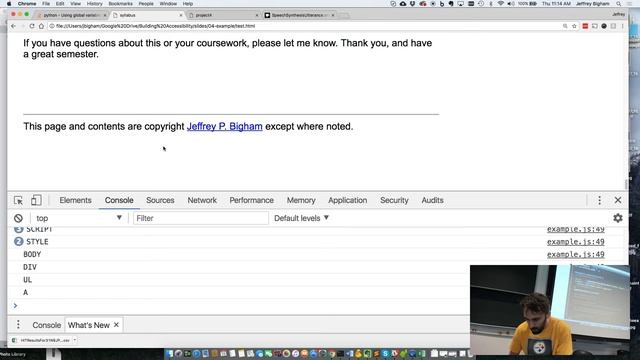Image resolution: width=640 pixels, height=360 pixels.
Task: Open the Memory tab
Action: pos(301,200)
